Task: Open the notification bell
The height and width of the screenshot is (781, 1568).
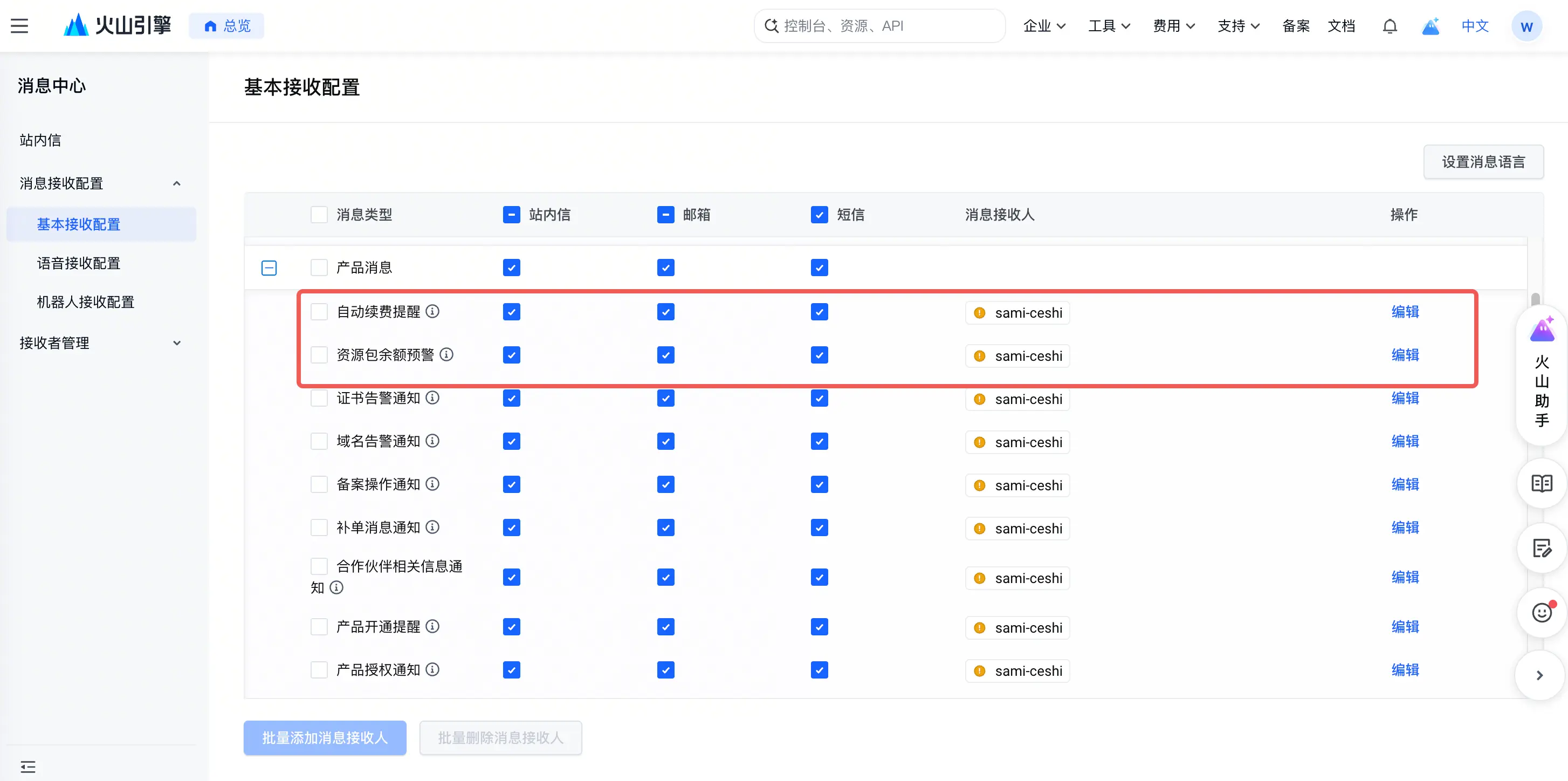Action: click(1390, 26)
